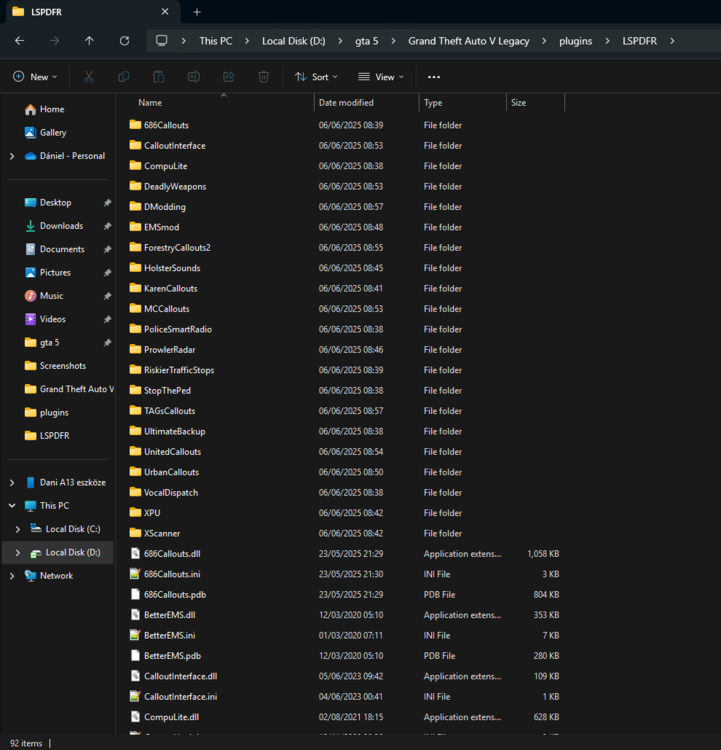Open Videos in the sidebar
This screenshot has width=721, height=750.
point(45,319)
